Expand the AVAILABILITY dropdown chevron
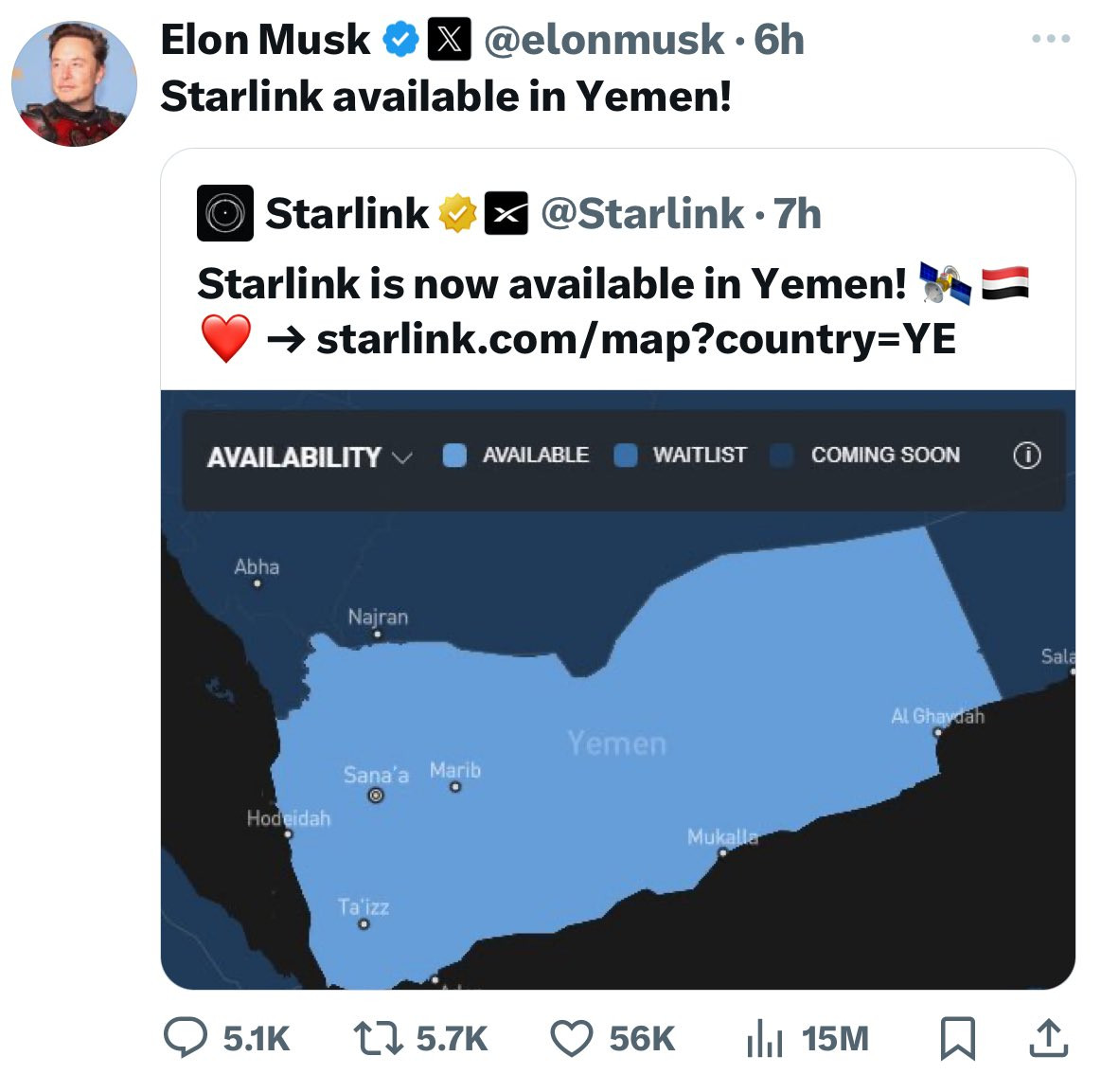 401,457
